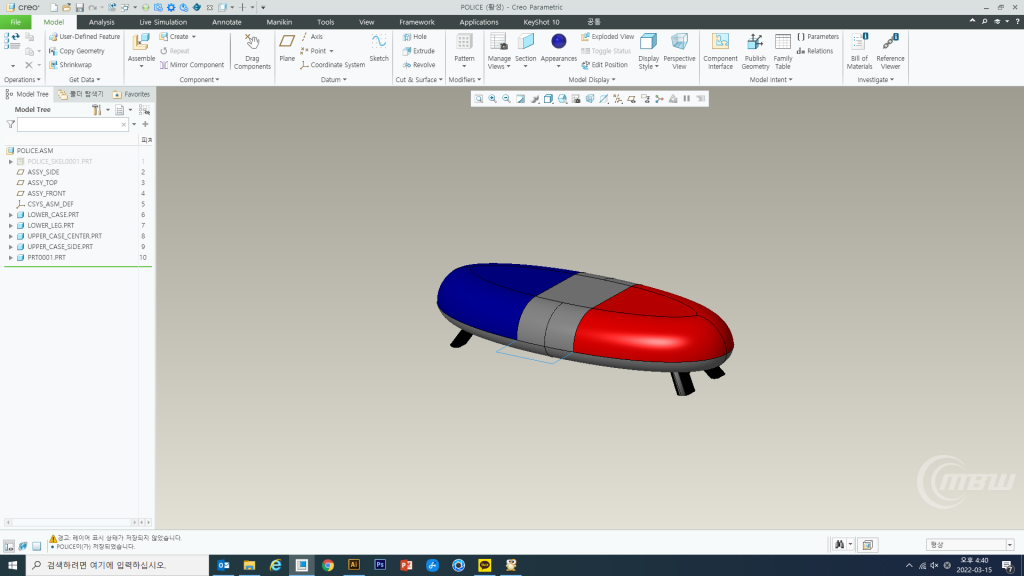Click the Save icon in quick access toolbar
Viewport: 1024px width, 576px height.
[80, 7]
